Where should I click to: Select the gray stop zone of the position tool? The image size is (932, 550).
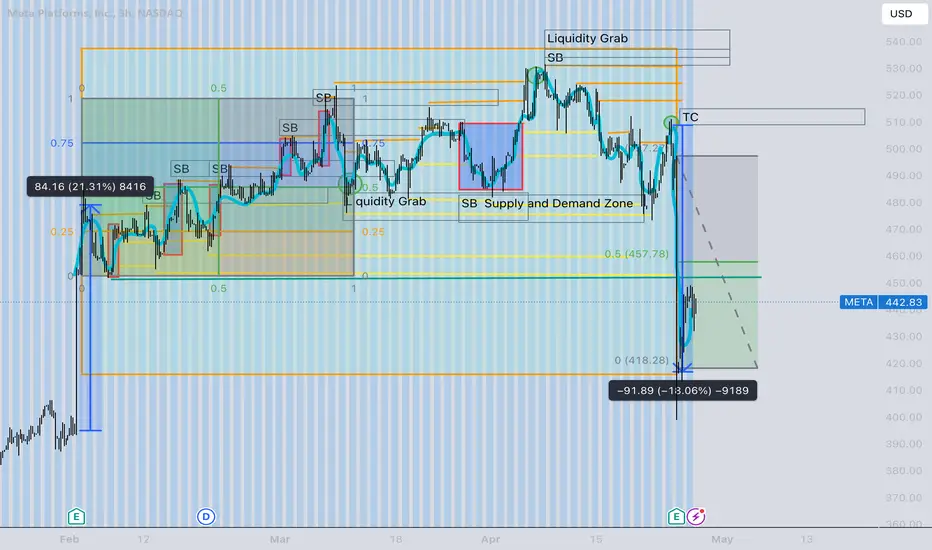coord(717,209)
